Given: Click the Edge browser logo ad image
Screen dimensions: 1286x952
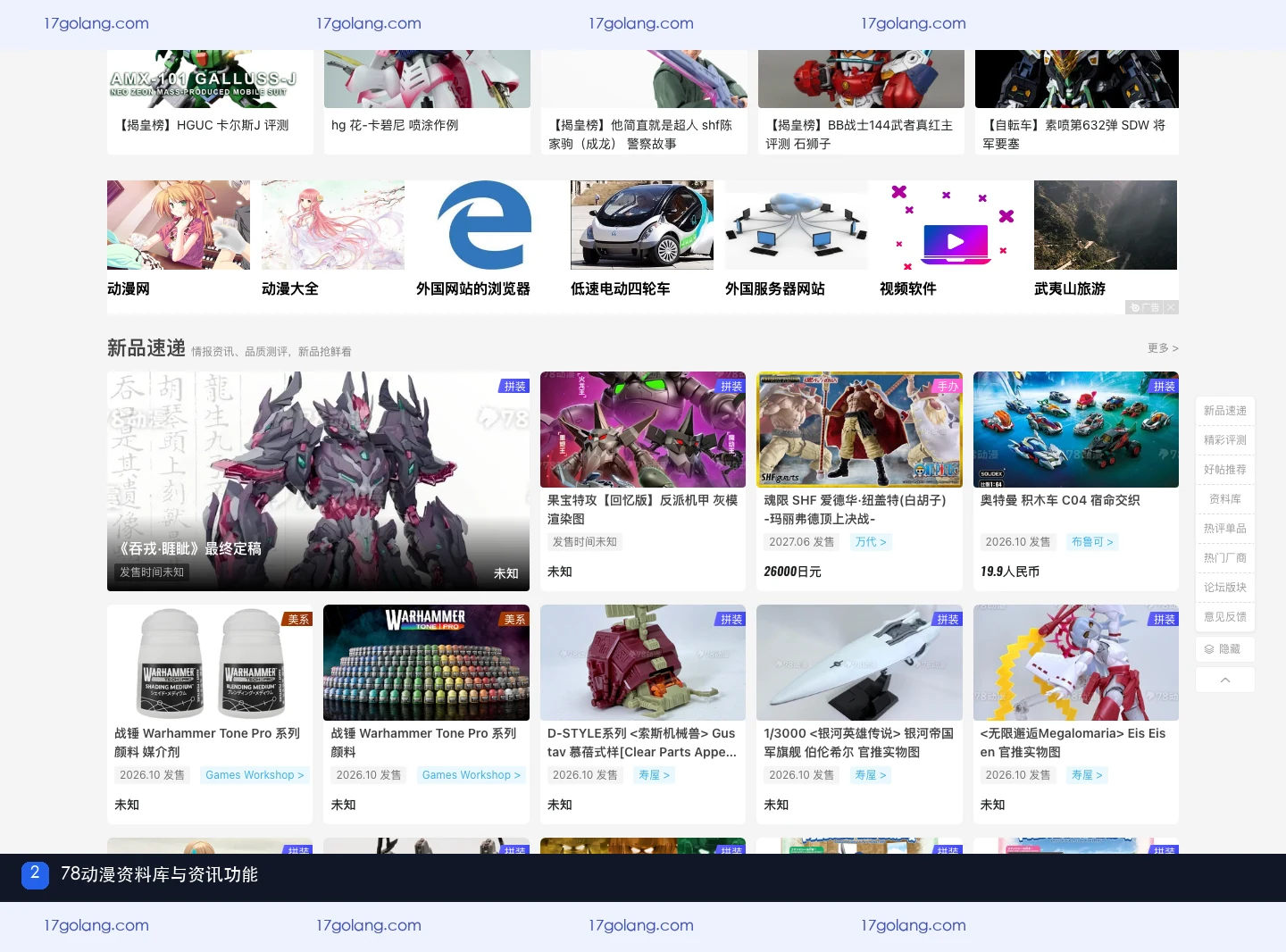Looking at the screenshot, I should coord(488,225).
